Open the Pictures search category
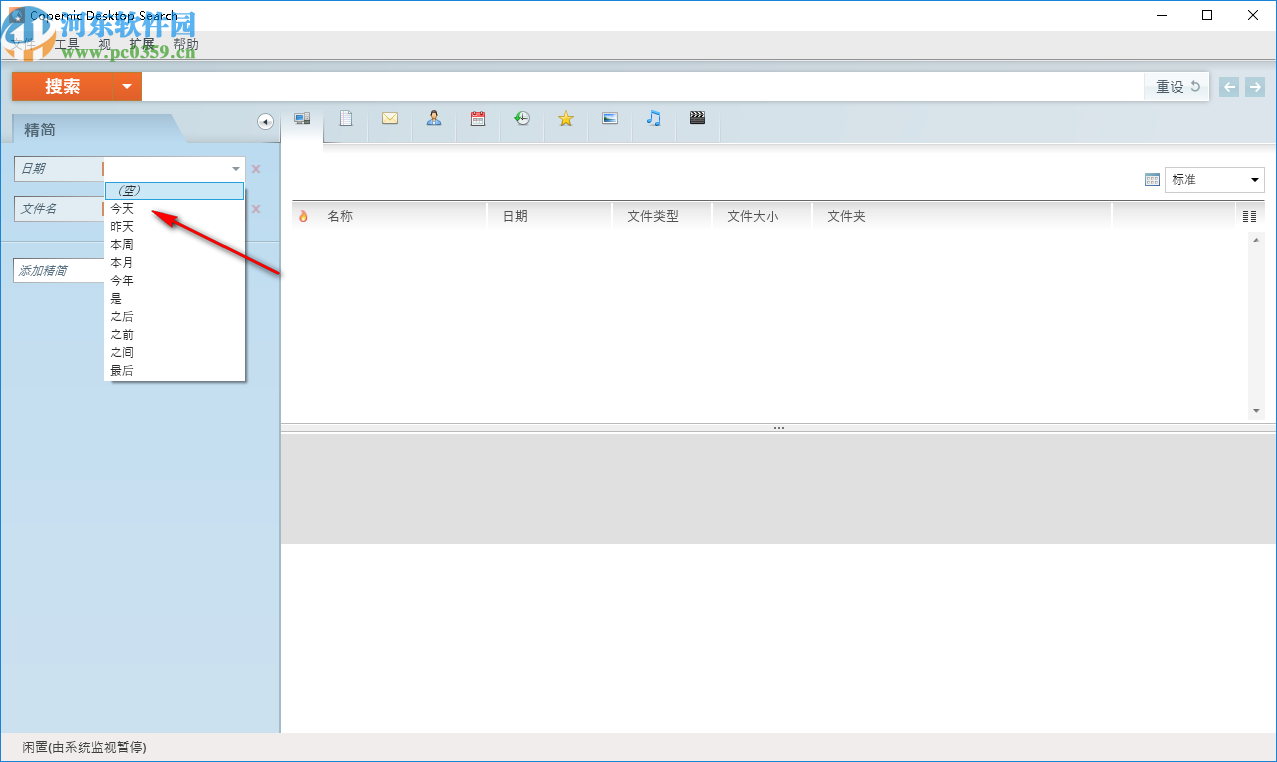 [609, 118]
